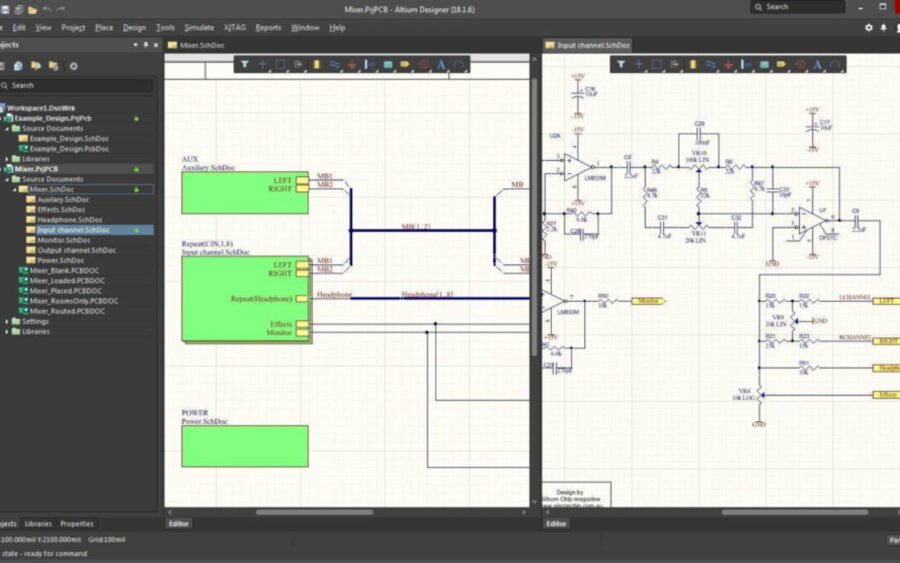Open the Project menu
The image size is (900, 563).
73,28
